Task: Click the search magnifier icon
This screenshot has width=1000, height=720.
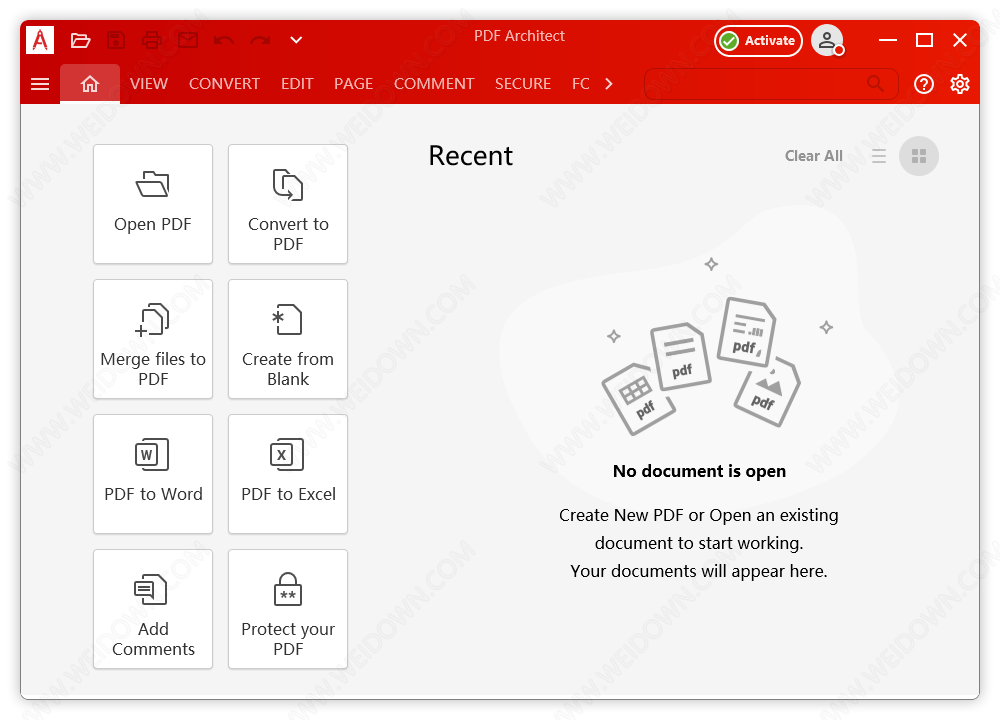Action: (876, 84)
